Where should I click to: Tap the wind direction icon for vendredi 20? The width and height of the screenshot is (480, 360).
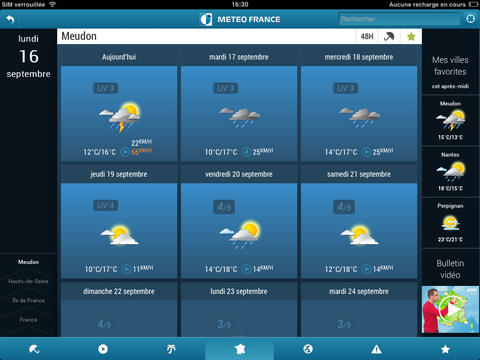click(x=246, y=269)
